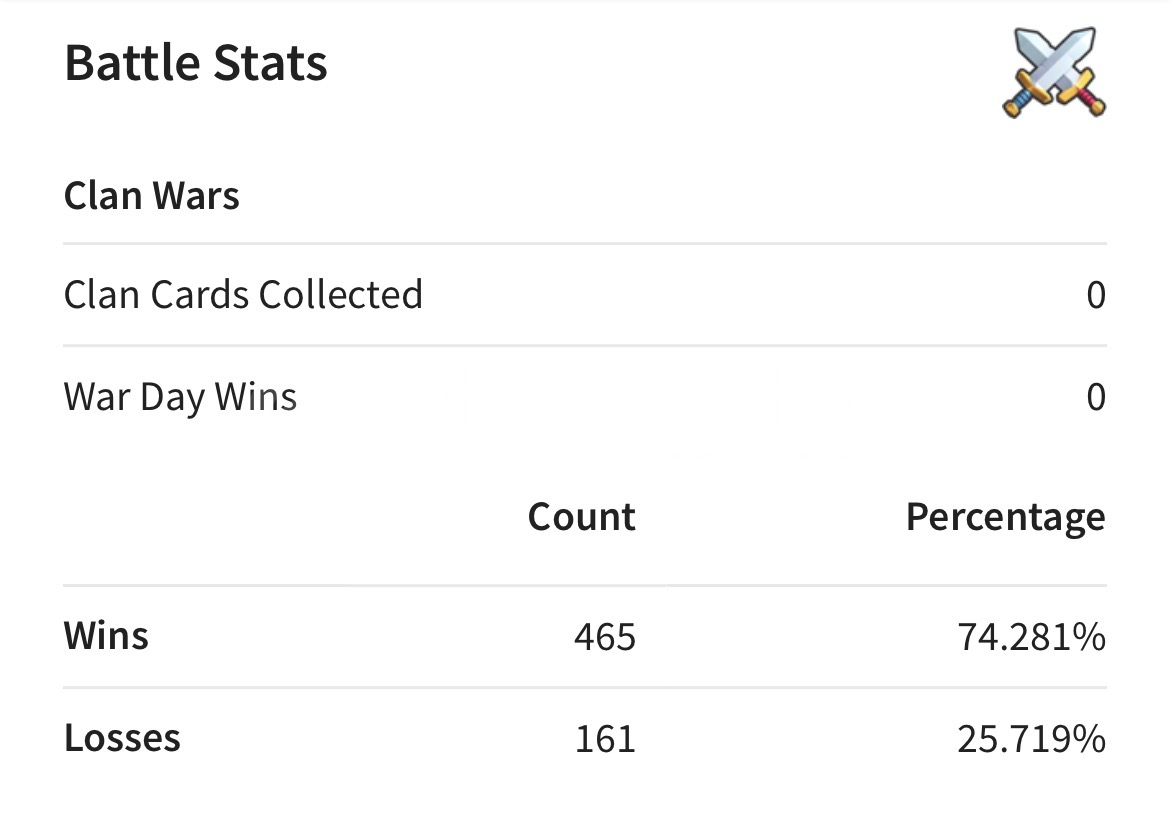Select the 74.281% win percentage
The width and height of the screenshot is (1170, 828).
point(1031,637)
